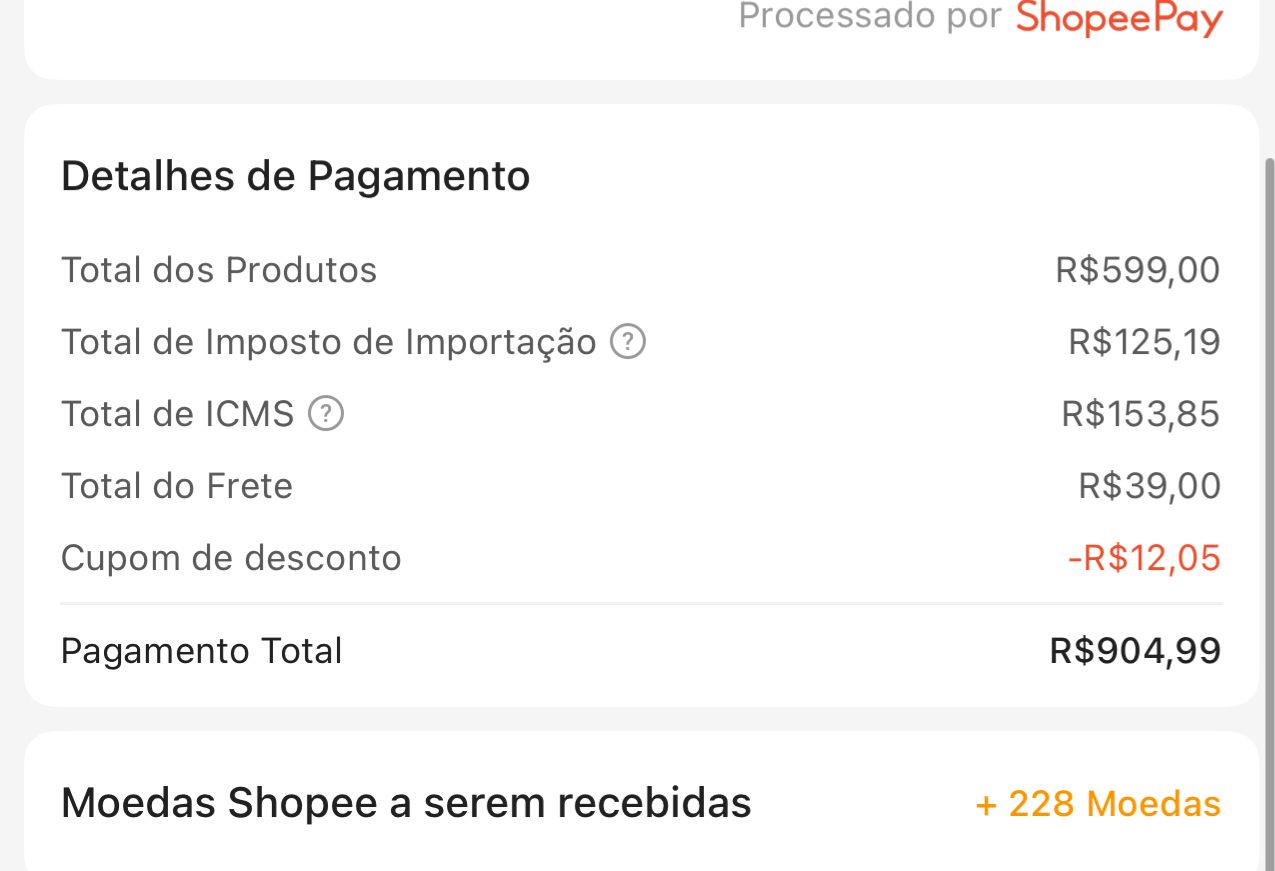Click the Total do Frete label
The width and height of the screenshot is (1275, 871).
(177, 486)
